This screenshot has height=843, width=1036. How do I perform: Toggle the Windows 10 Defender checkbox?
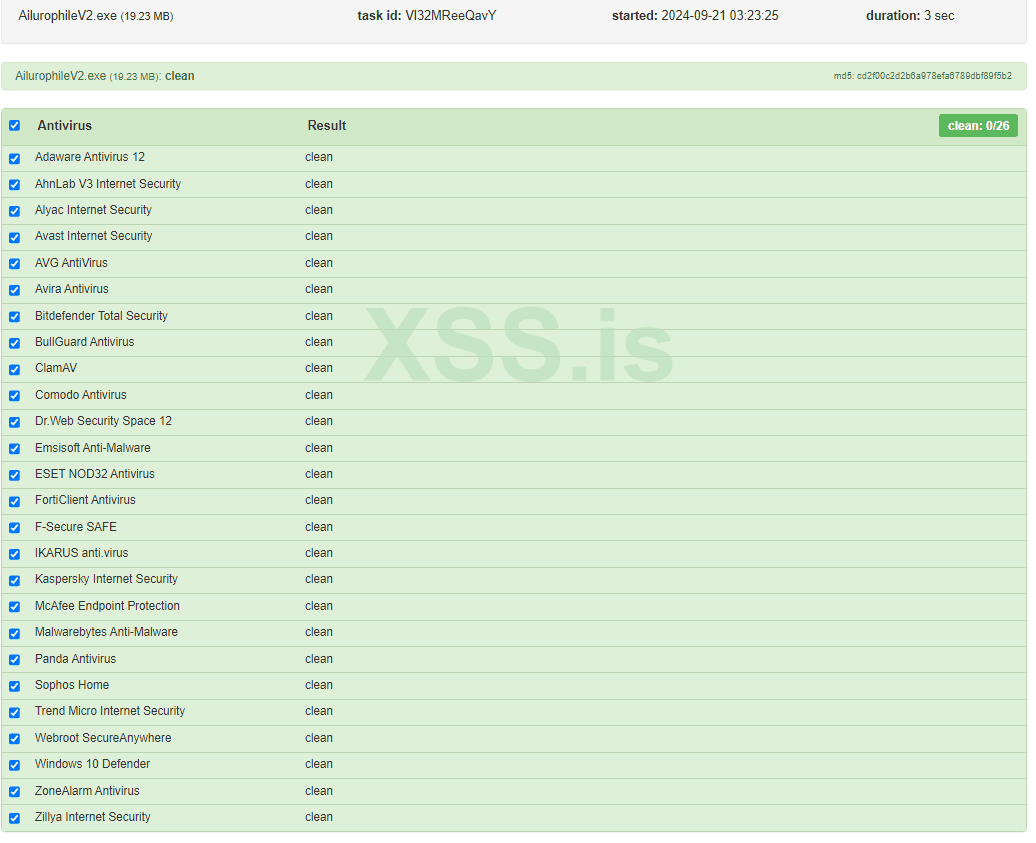15,767
